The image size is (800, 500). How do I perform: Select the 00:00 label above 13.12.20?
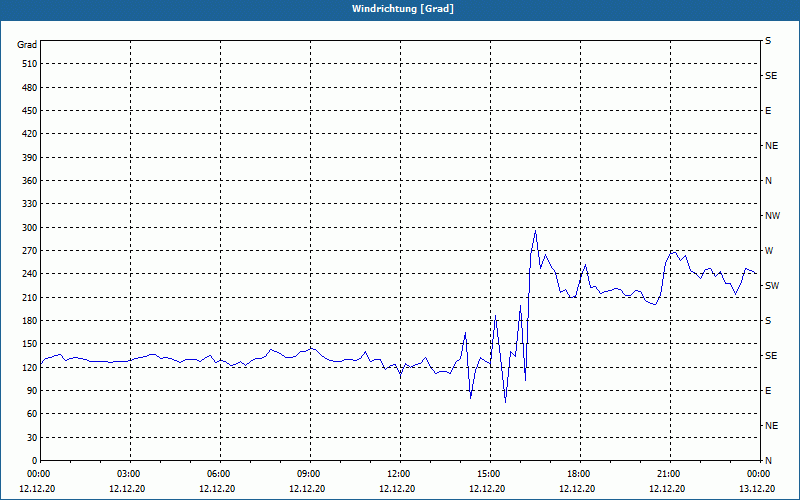click(x=760, y=474)
